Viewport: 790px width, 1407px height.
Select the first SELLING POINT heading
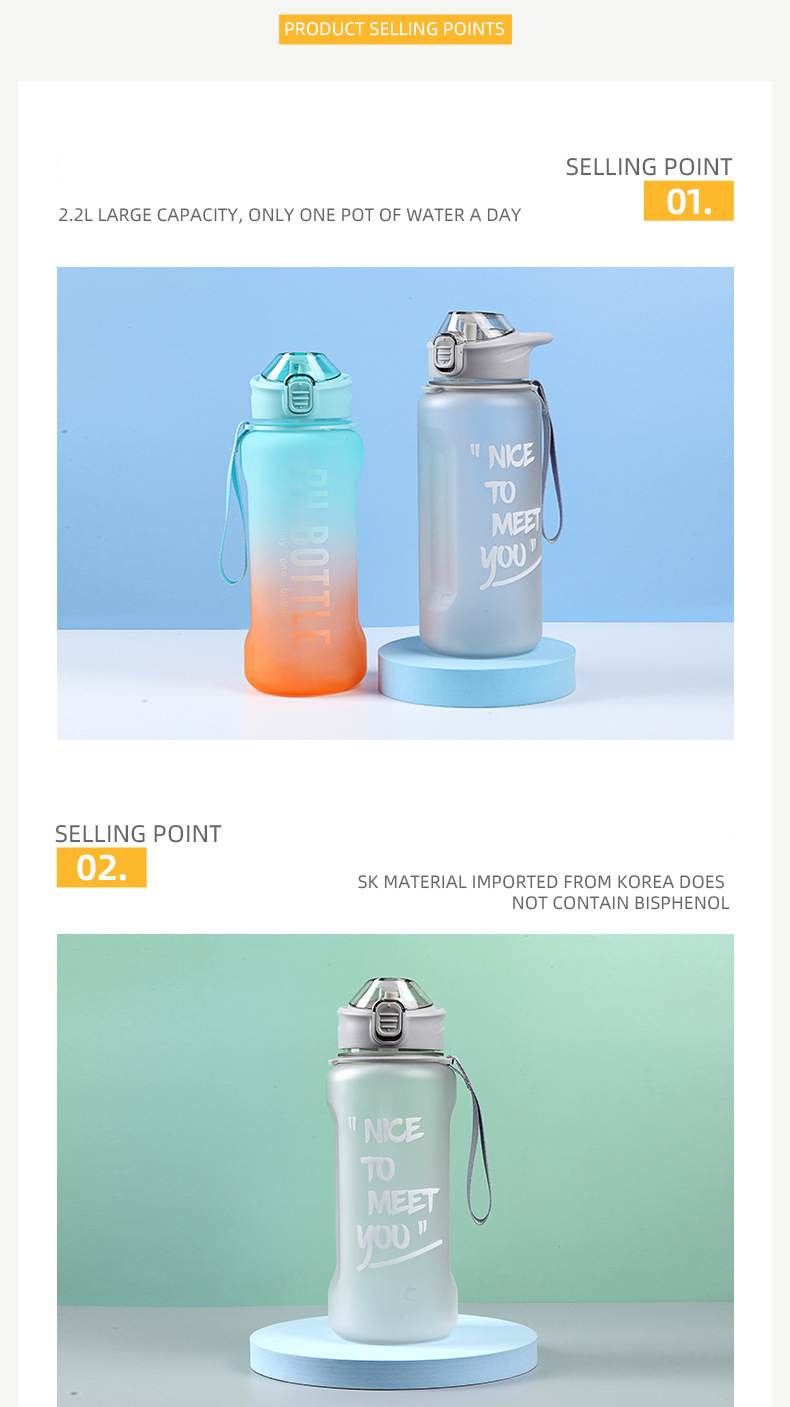pyautogui.click(x=649, y=167)
